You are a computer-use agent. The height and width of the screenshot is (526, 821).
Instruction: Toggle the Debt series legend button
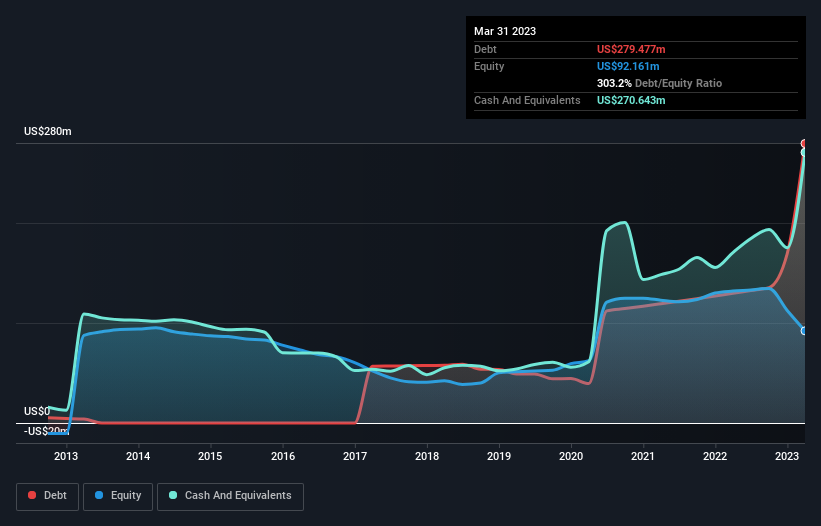[x=48, y=496]
